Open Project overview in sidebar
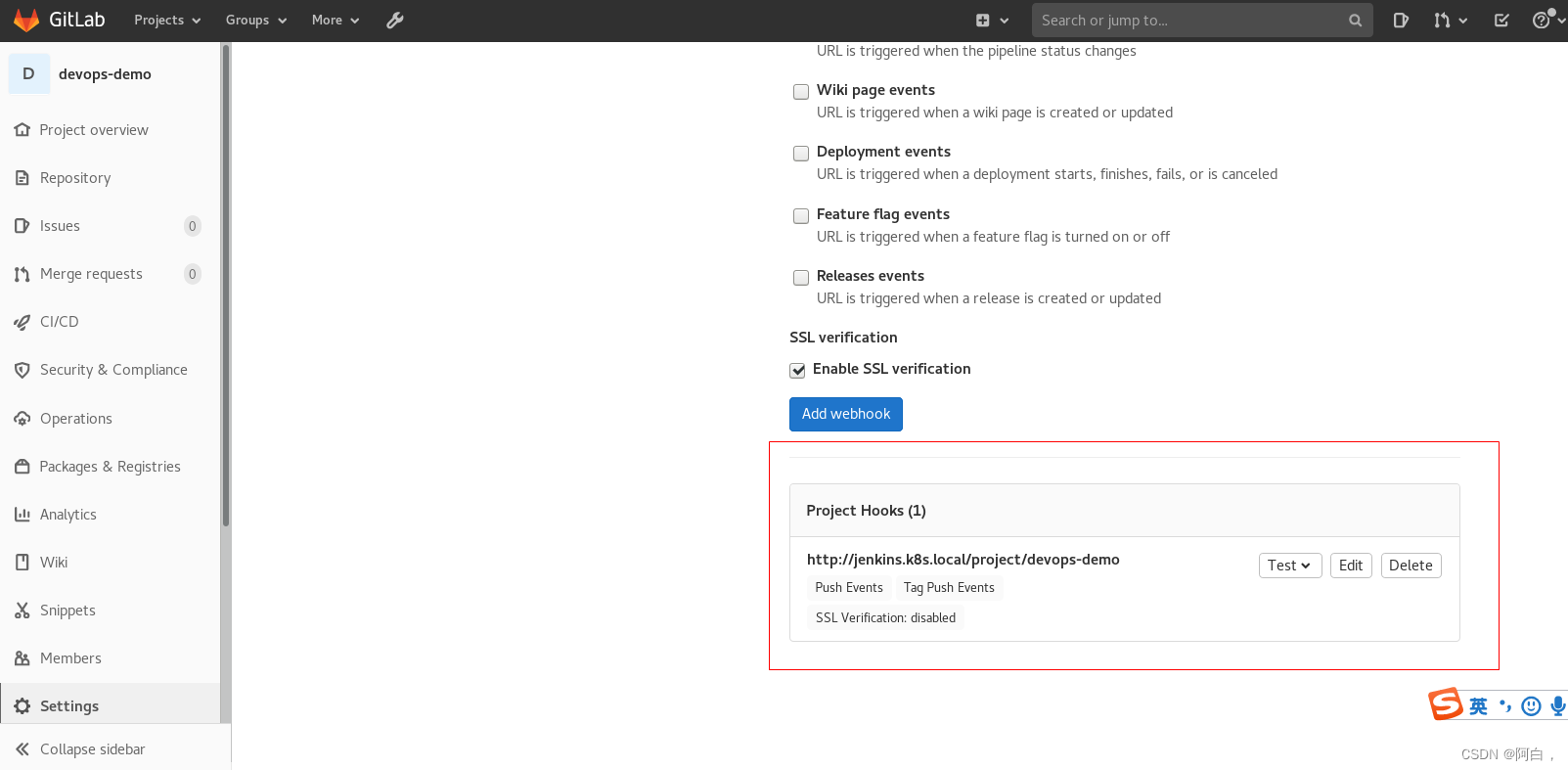This screenshot has height=770, width=1568. pyautogui.click(x=94, y=130)
